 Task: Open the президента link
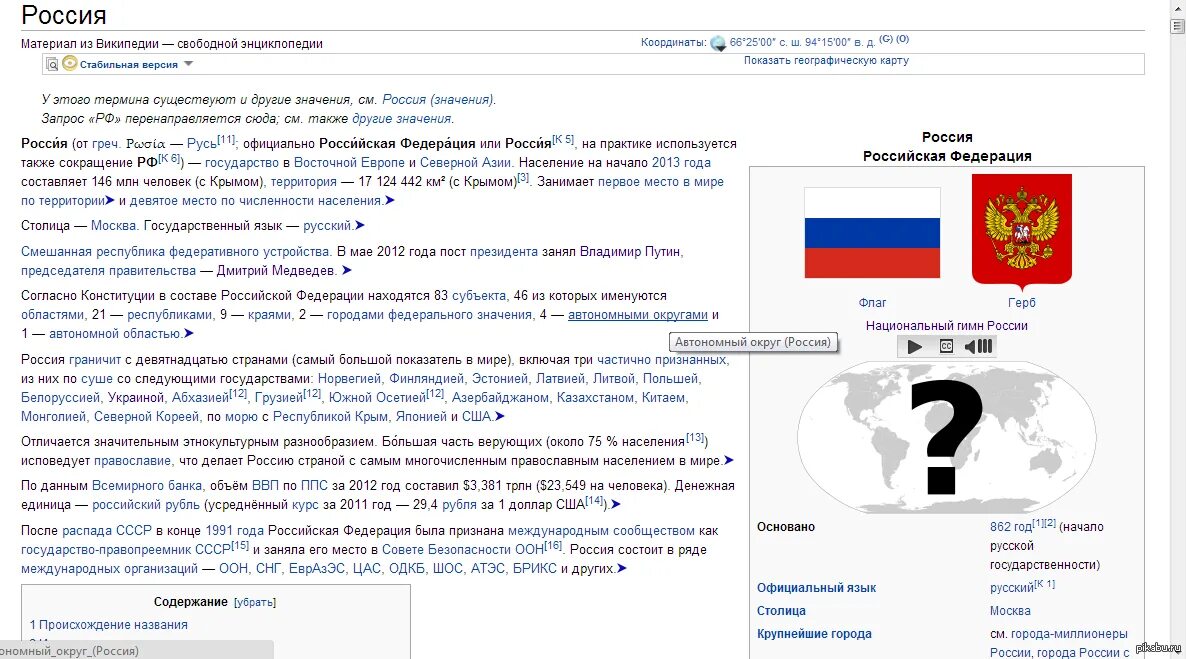point(504,251)
